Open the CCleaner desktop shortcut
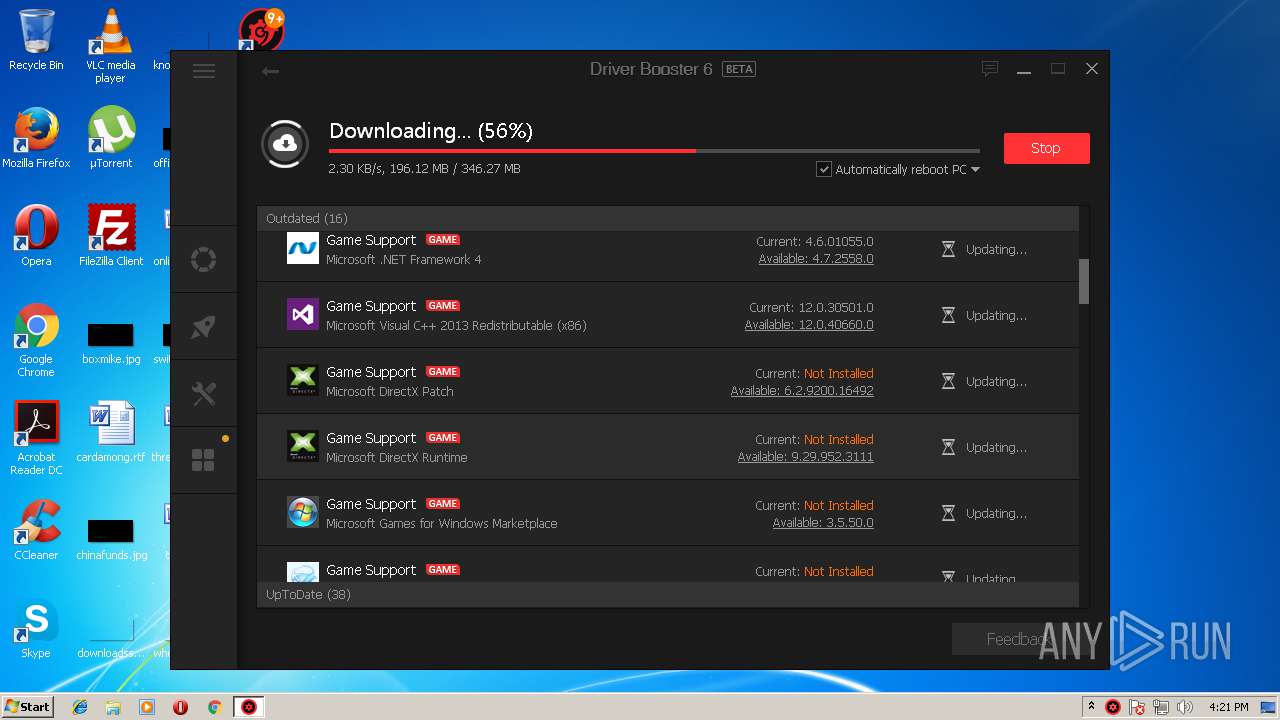1280x720 pixels. (36, 530)
